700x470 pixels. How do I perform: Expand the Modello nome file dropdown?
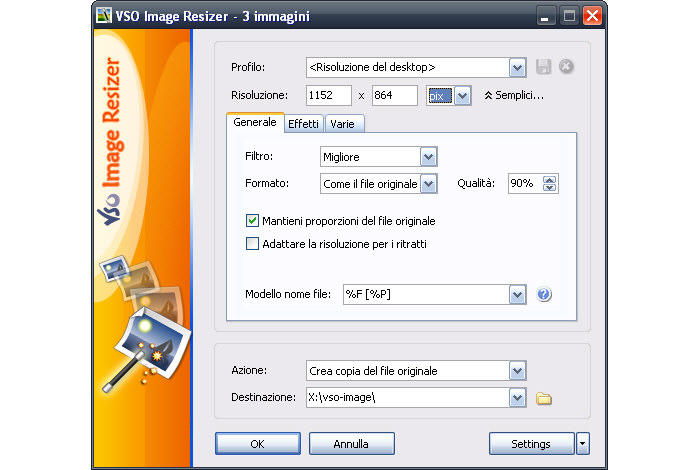(517, 295)
